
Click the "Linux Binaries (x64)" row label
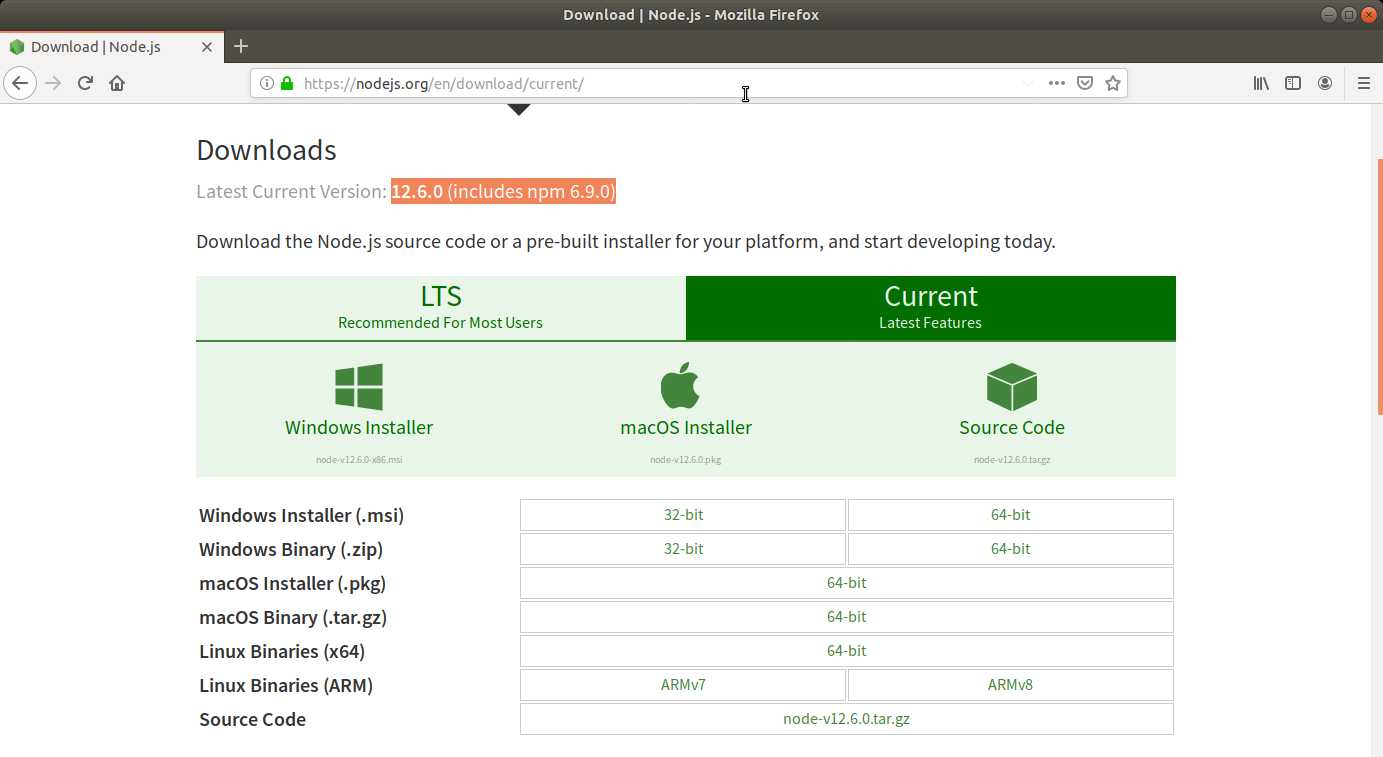tap(282, 652)
